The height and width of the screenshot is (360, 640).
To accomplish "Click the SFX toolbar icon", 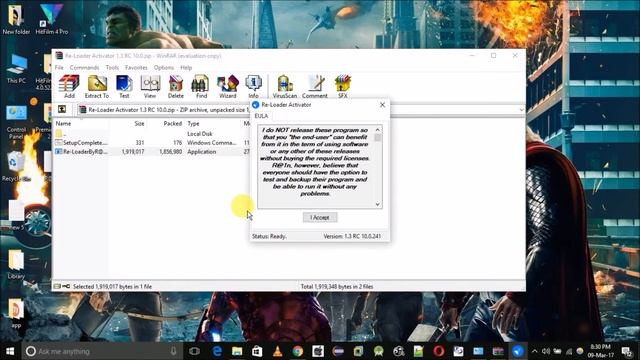I will (342, 86).
